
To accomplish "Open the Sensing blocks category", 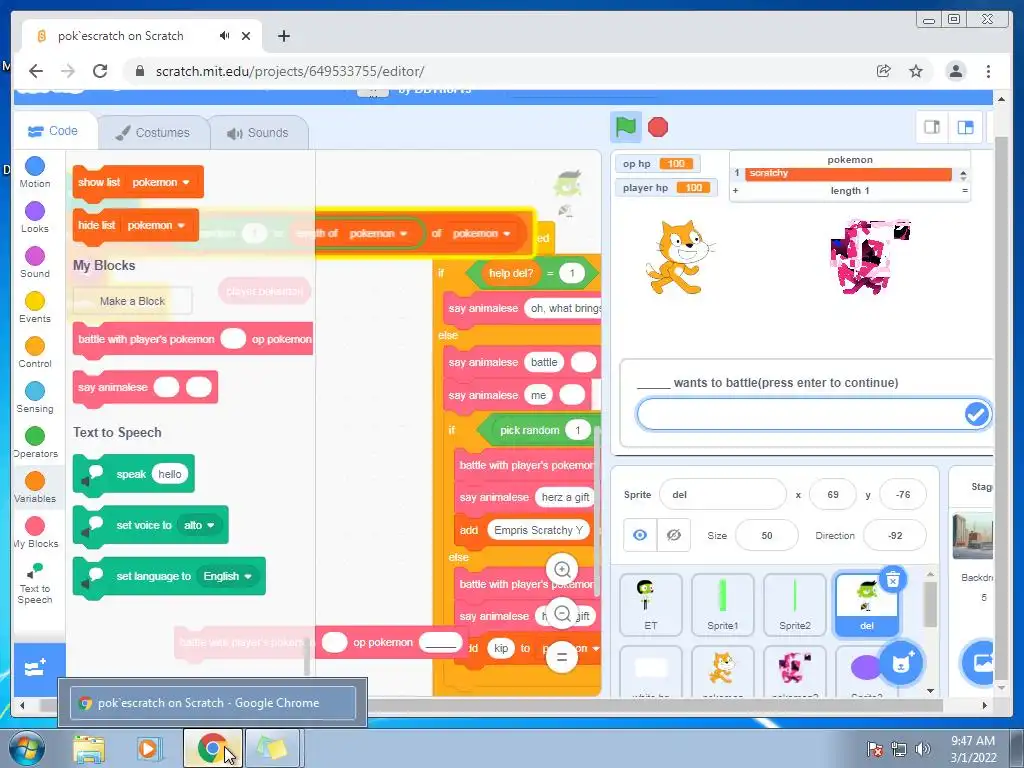I will coord(35,398).
